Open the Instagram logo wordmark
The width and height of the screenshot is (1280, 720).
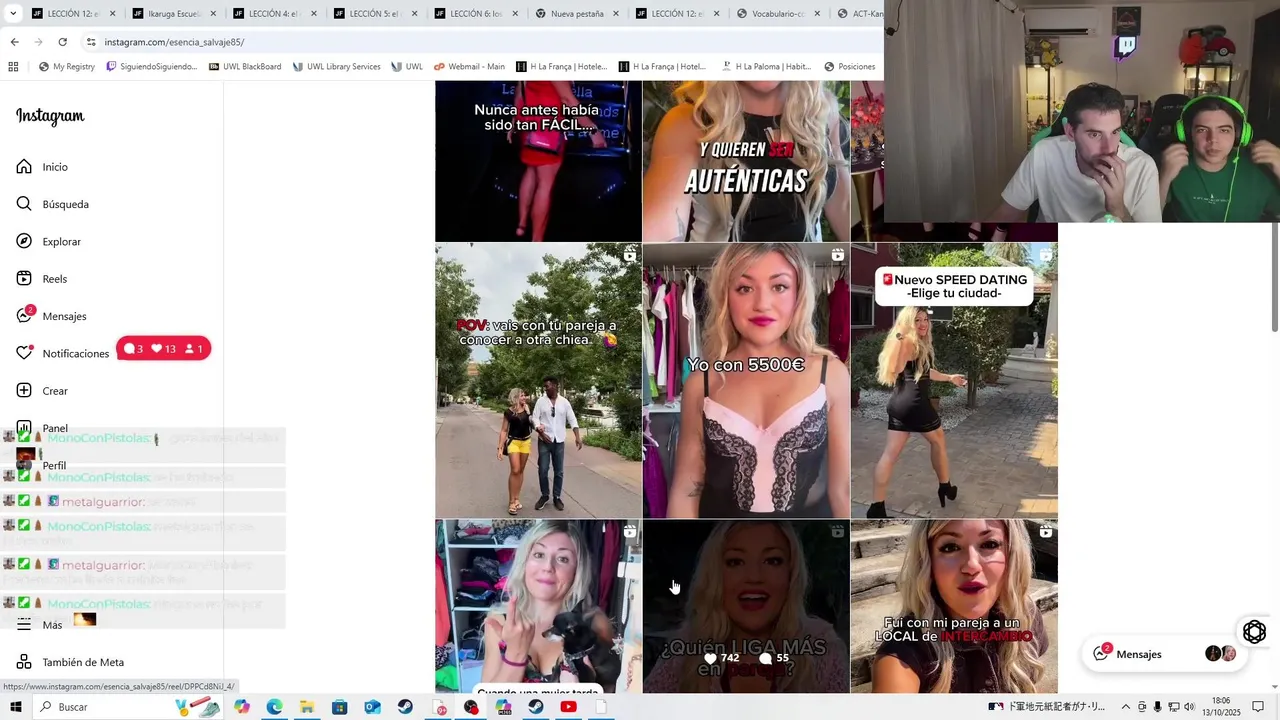(50, 116)
